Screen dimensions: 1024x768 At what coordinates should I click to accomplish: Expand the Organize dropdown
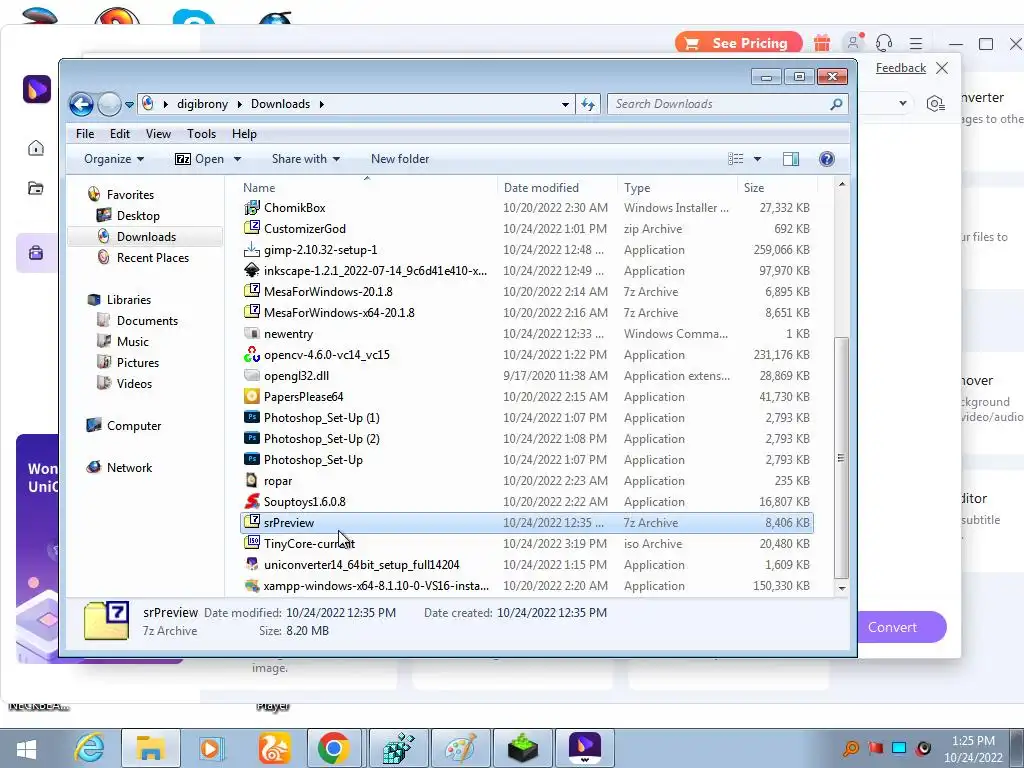coord(114,159)
